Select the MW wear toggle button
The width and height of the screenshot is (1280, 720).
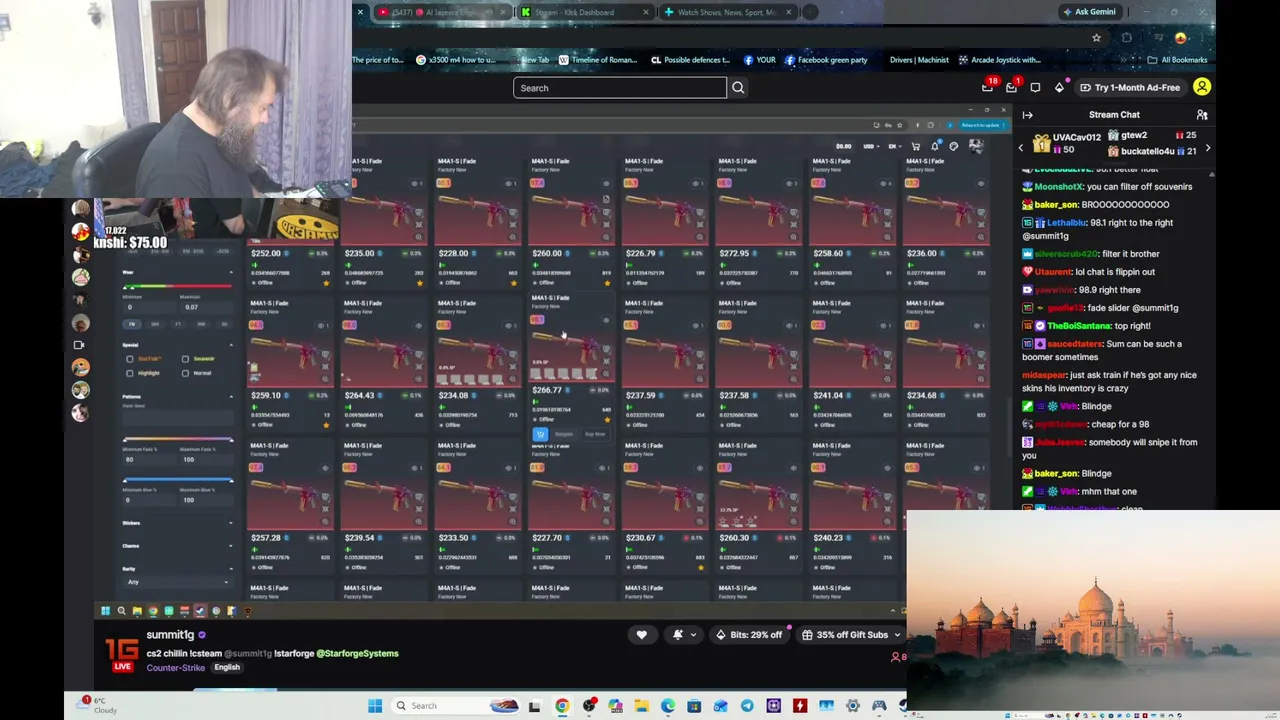pyautogui.click(x=155, y=324)
